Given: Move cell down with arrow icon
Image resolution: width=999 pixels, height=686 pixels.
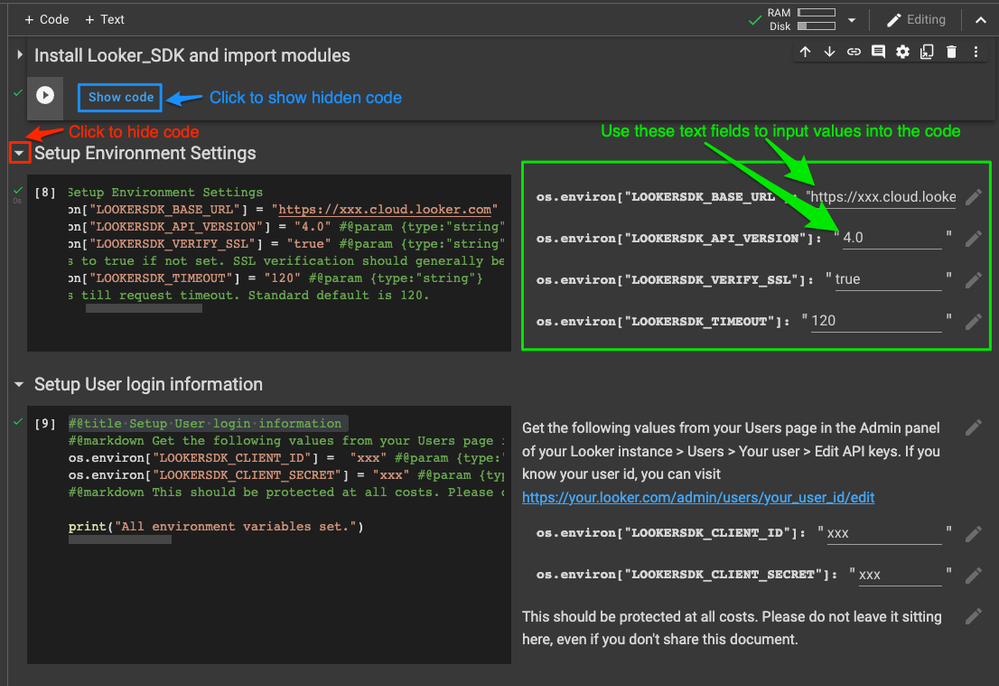Looking at the screenshot, I should pyautogui.click(x=829, y=52).
